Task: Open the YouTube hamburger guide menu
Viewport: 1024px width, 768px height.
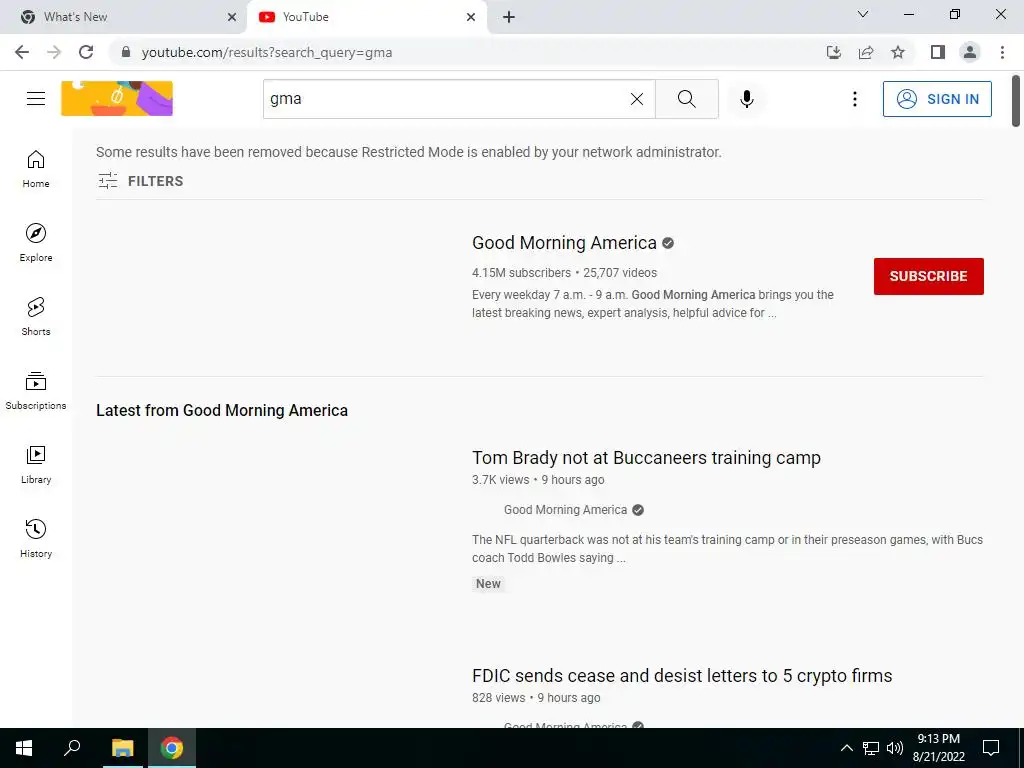Action: (36, 99)
